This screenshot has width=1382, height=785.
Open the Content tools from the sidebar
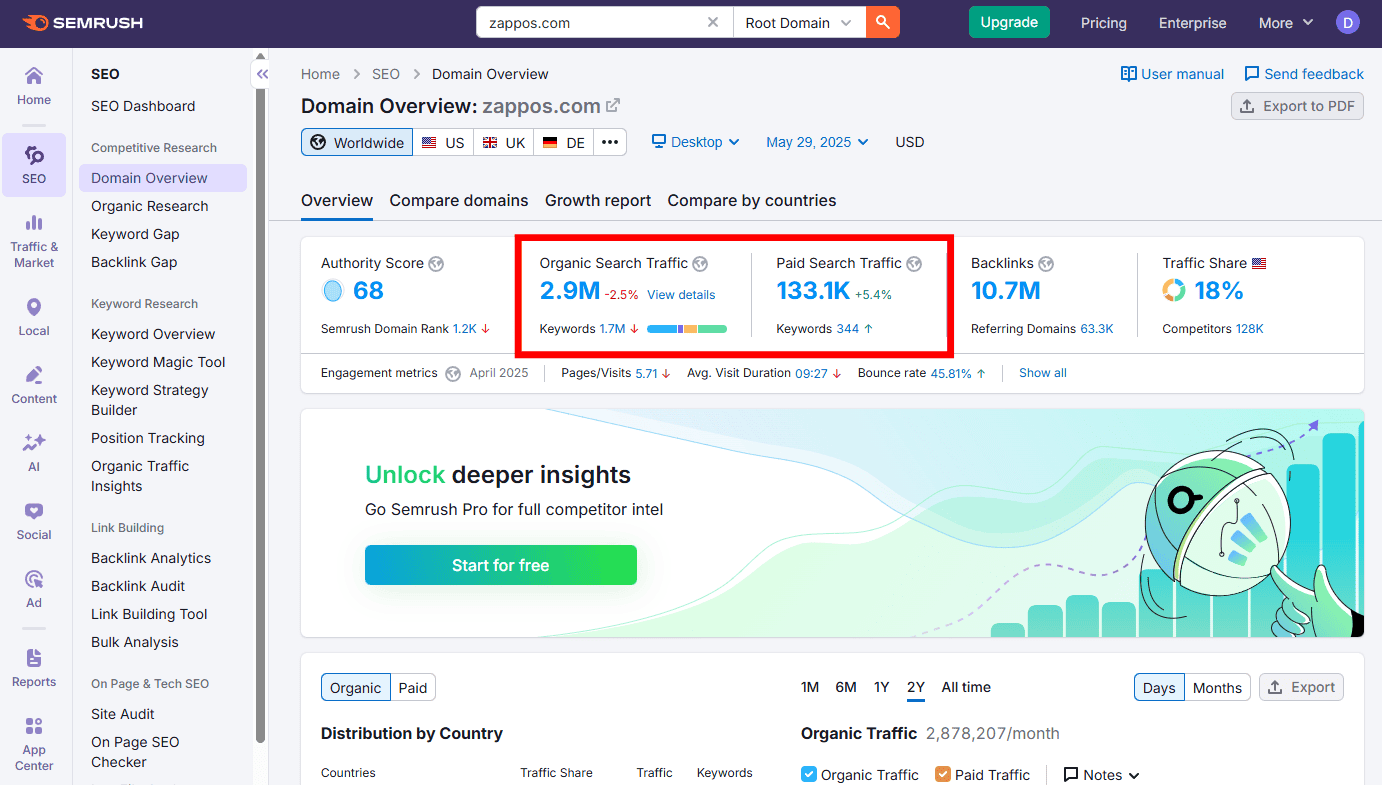34,385
